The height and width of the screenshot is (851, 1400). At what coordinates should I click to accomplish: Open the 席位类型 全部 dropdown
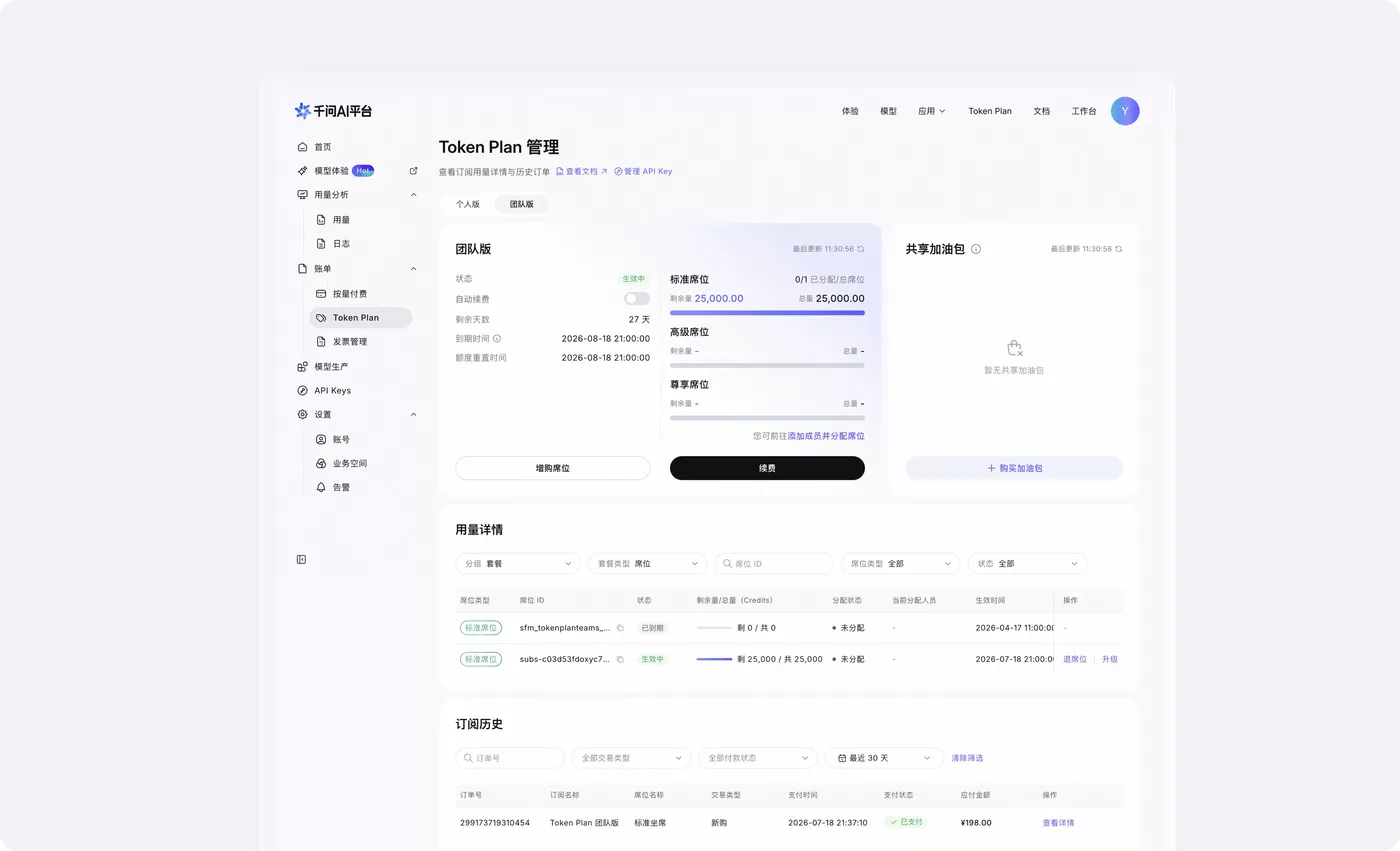coord(900,564)
